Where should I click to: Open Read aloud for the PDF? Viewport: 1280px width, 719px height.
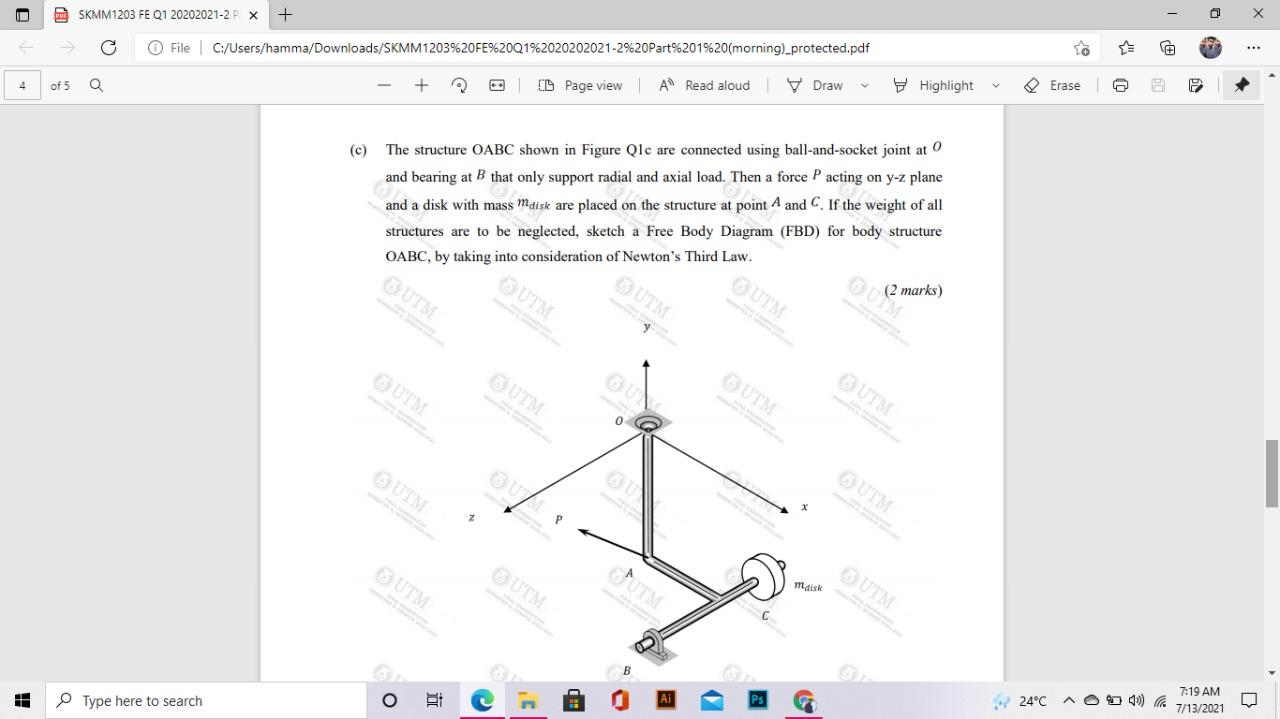tap(705, 85)
